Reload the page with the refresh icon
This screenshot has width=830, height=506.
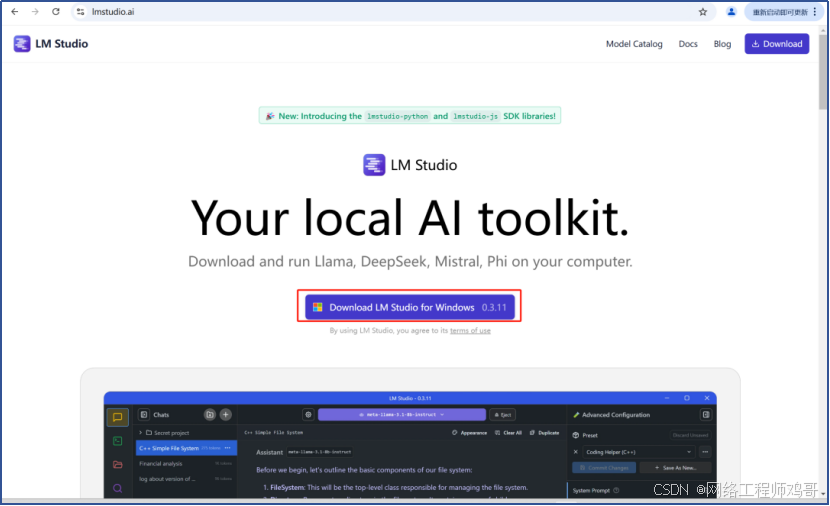[56, 12]
